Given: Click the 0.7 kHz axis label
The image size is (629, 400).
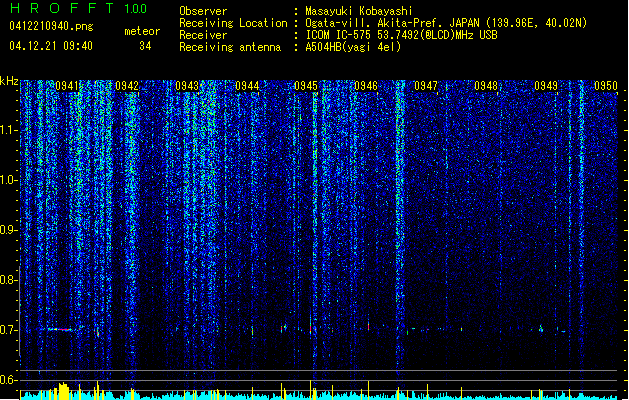Looking at the screenshot, I should 9,330.
